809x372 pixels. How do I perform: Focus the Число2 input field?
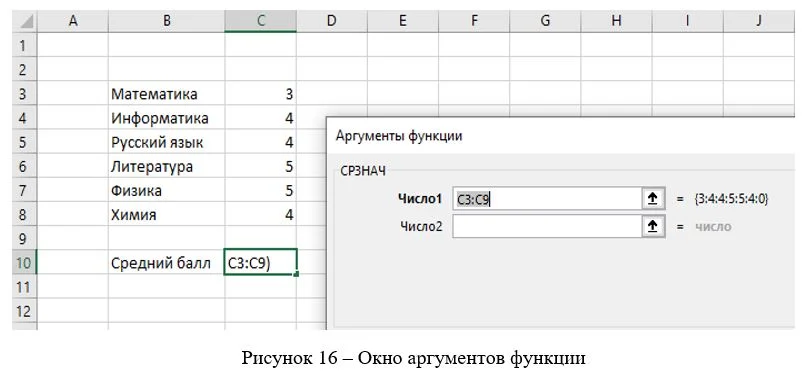tap(547, 226)
